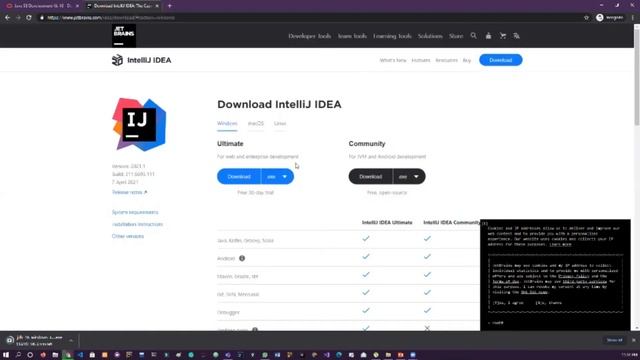
Task: Download IntelliJ IDEA Community edition
Action: coord(371,177)
